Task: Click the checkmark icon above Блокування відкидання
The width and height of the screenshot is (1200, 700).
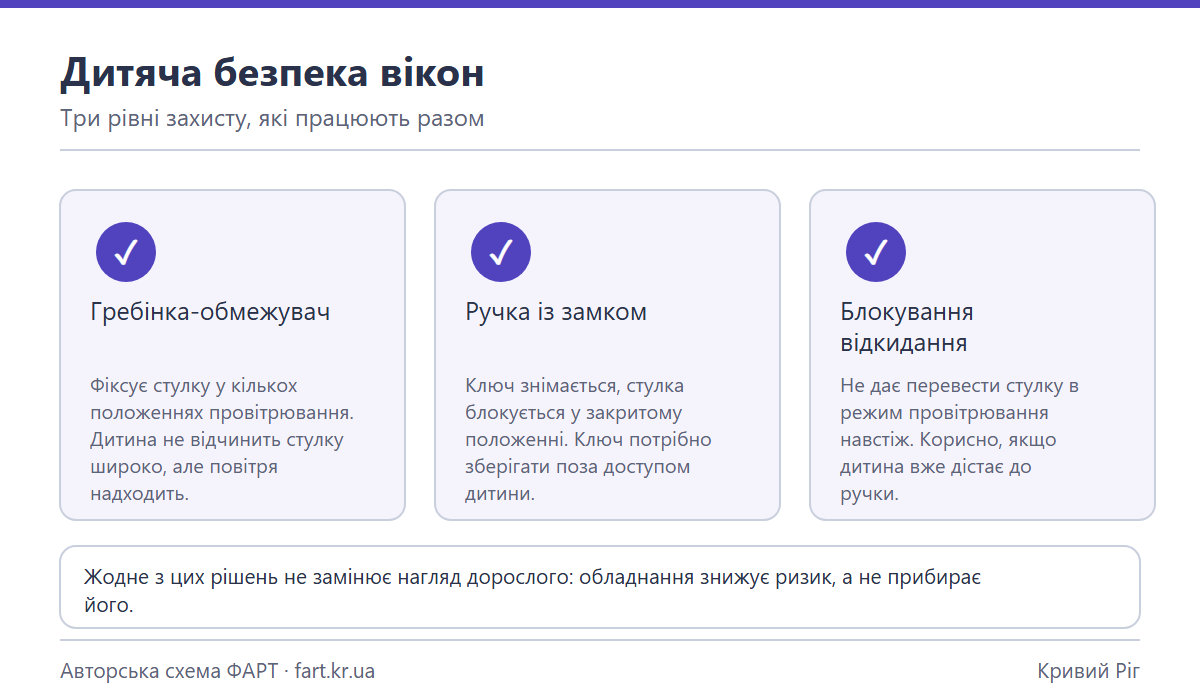Action: click(x=876, y=252)
